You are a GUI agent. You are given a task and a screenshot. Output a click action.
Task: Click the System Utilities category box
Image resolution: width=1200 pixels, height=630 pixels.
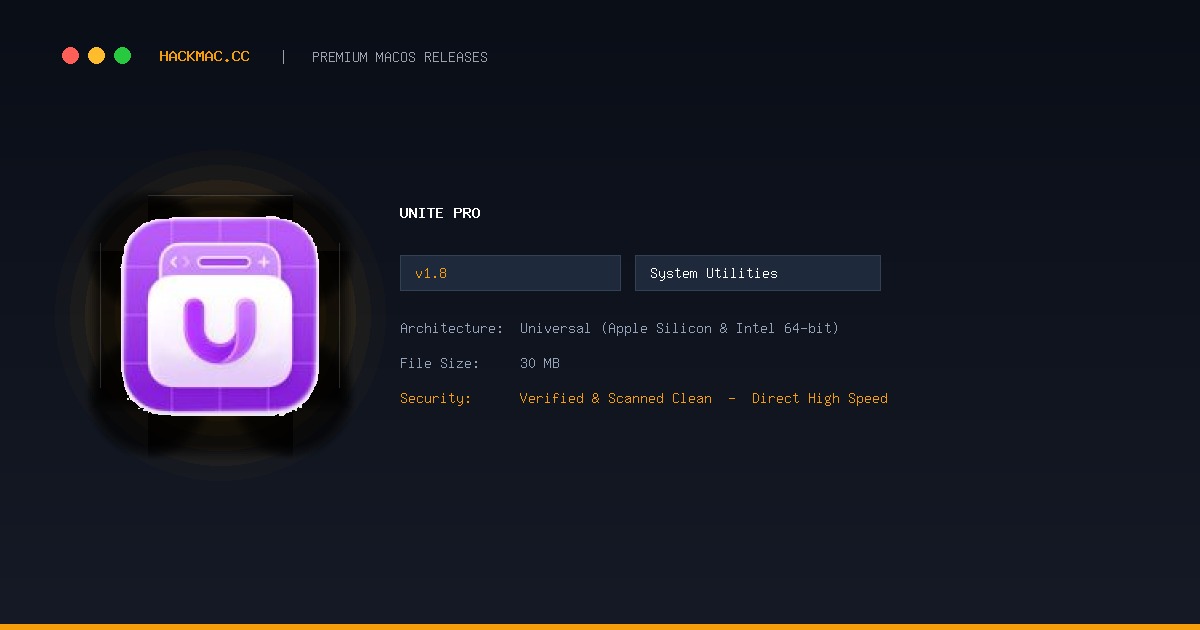coord(758,273)
